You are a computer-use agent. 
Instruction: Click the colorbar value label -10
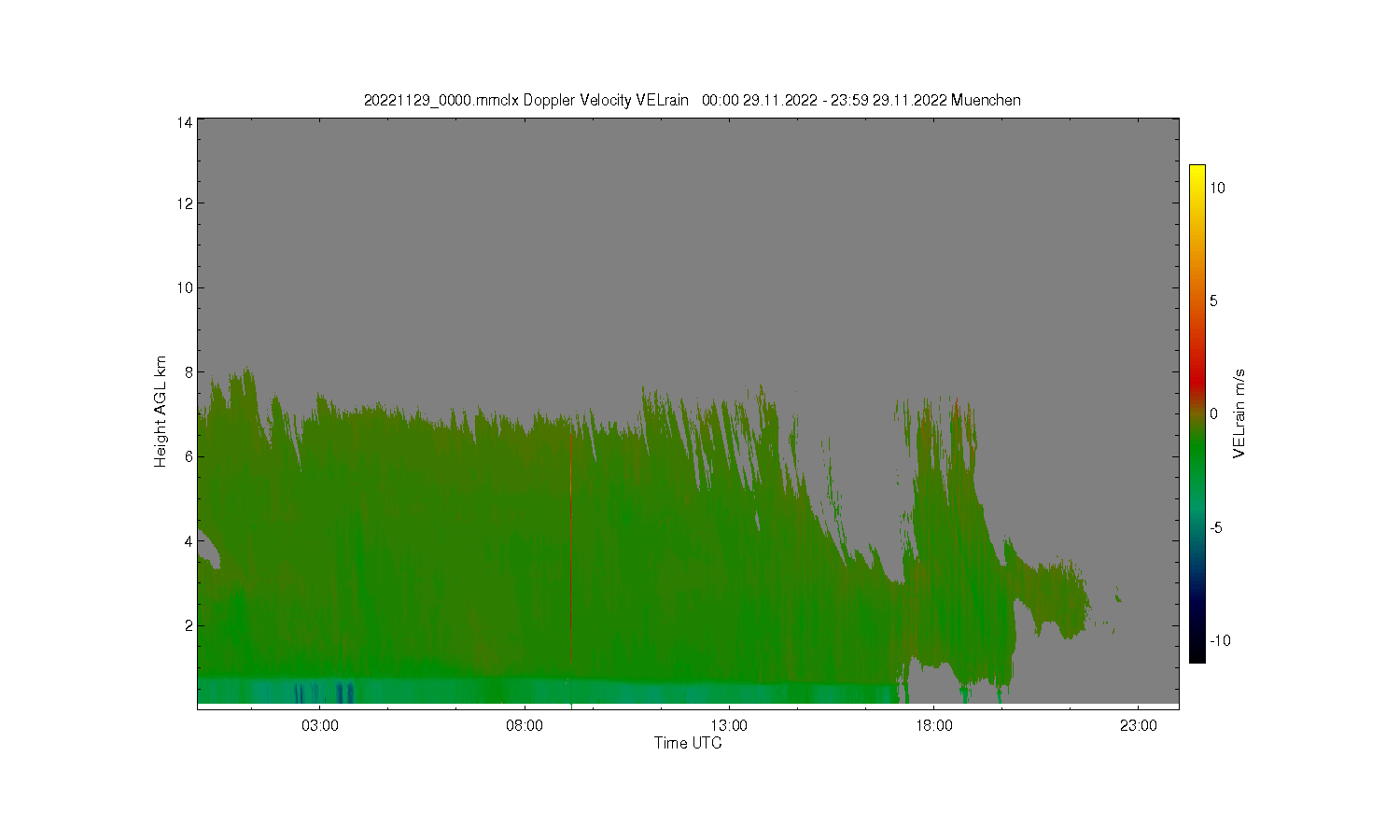click(1220, 640)
